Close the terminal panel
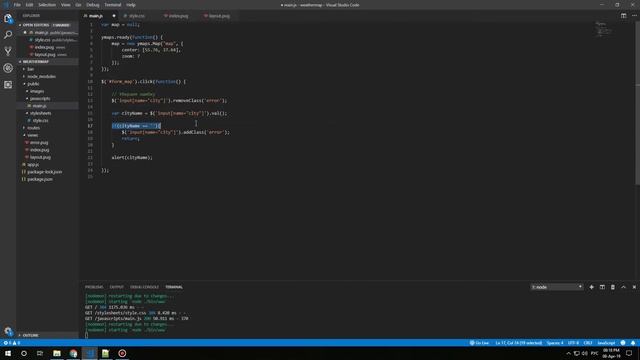This screenshot has height=360, width=640. pyautogui.click(x=634, y=287)
